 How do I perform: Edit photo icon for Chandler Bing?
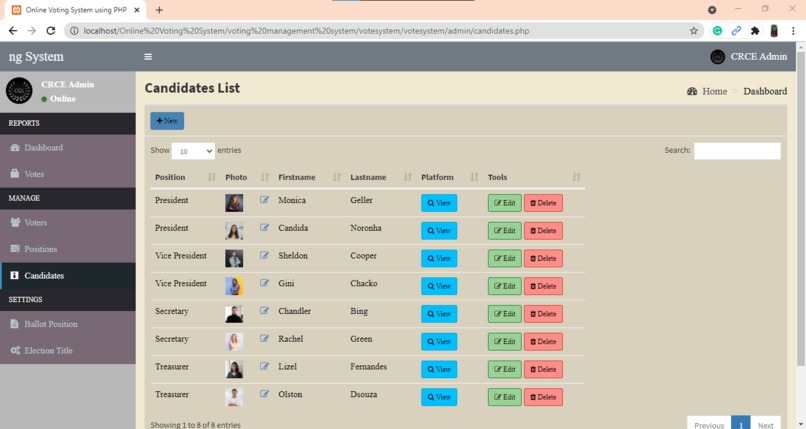click(264, 311)
